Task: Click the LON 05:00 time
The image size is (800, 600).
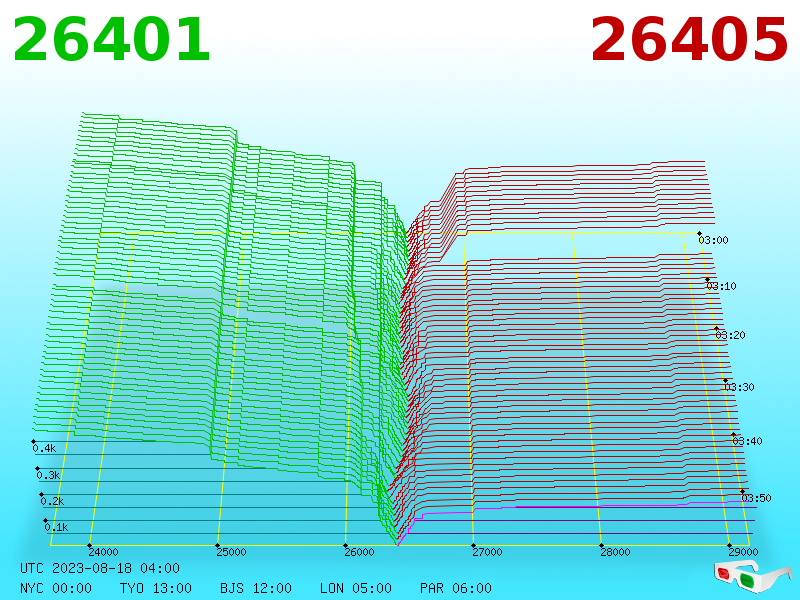Action: [356, 588]
